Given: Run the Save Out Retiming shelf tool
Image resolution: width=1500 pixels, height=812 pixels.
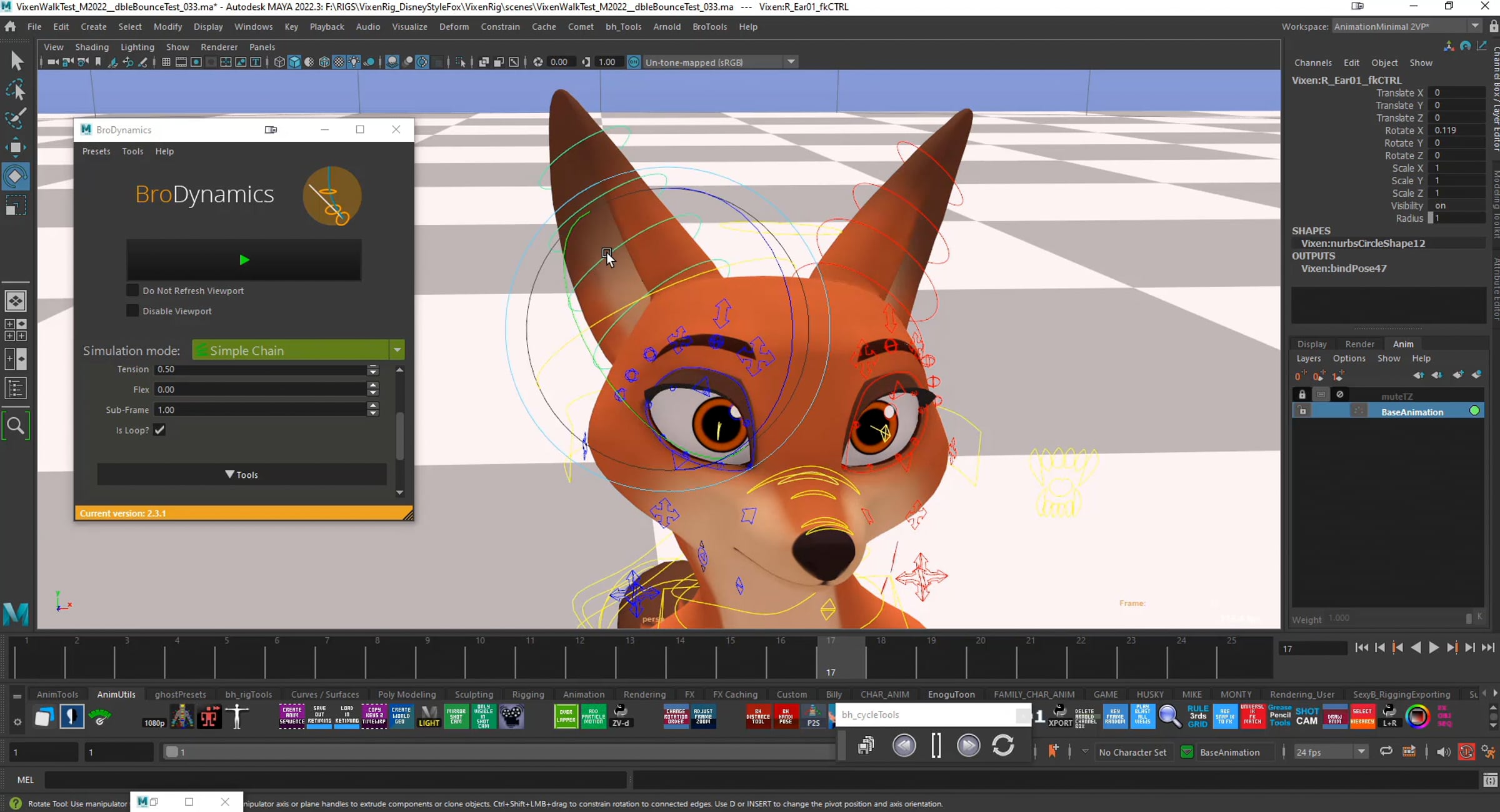Looking at the screenshot, I should (x=319, y=716).
